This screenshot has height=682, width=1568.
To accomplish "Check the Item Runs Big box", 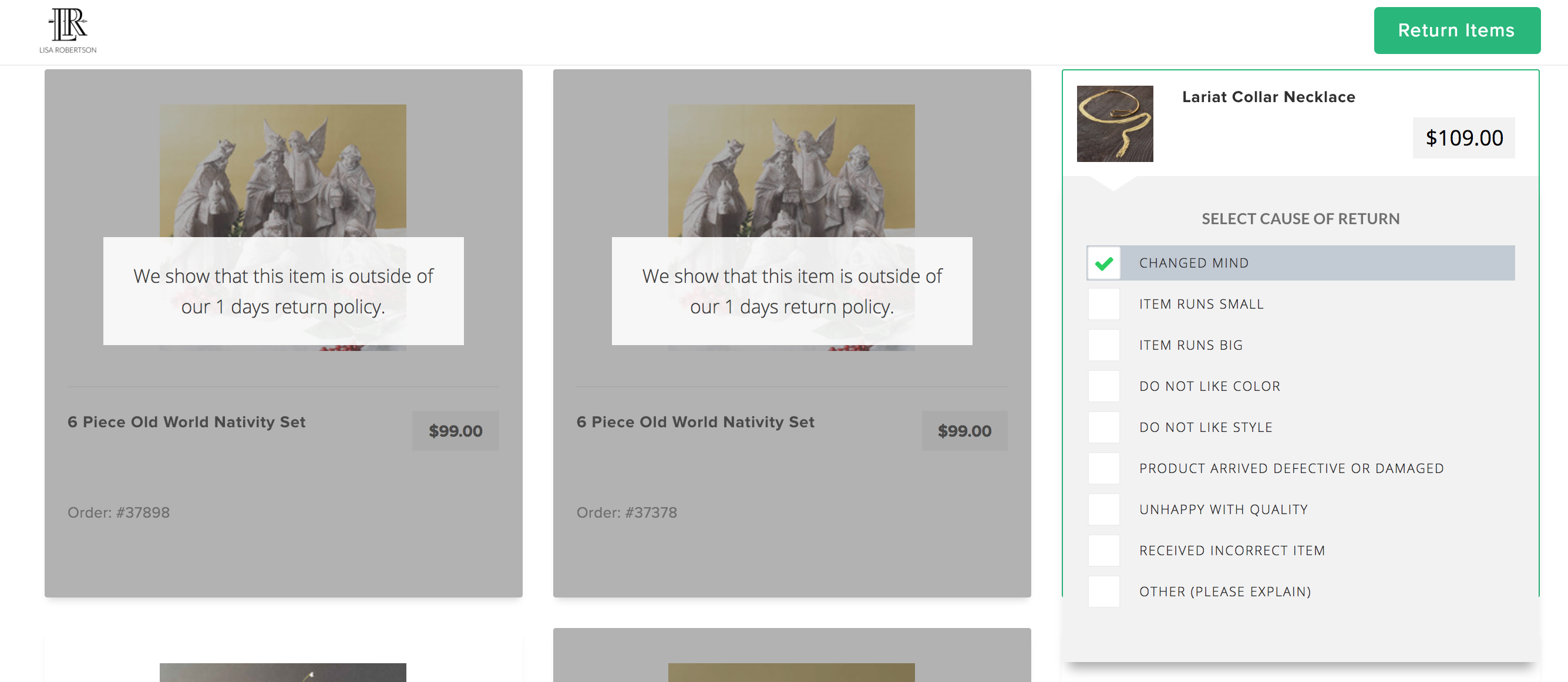I will point(1103,346).
